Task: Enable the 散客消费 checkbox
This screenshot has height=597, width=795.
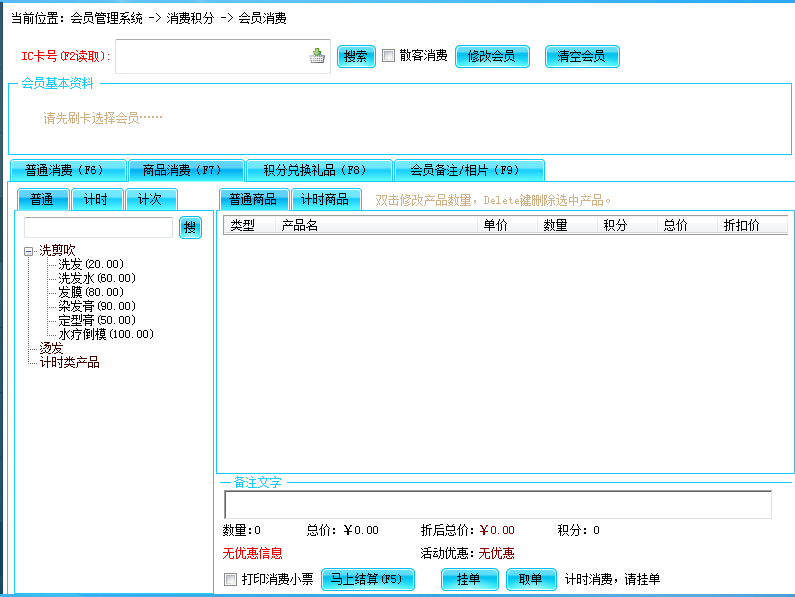Action: tap(388, 56)
